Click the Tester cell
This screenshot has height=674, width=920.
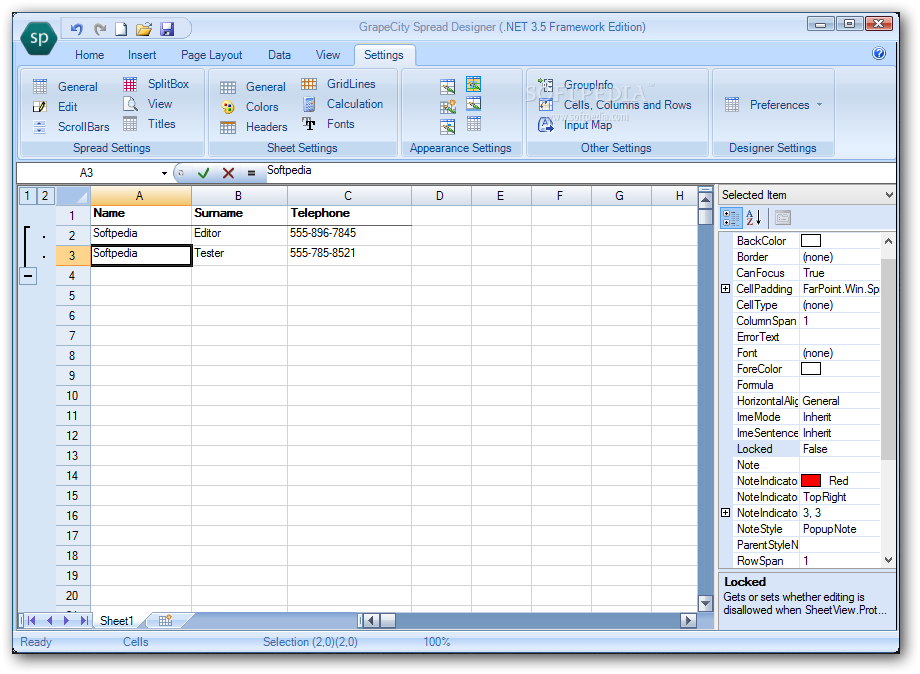[x=239, y=254]
